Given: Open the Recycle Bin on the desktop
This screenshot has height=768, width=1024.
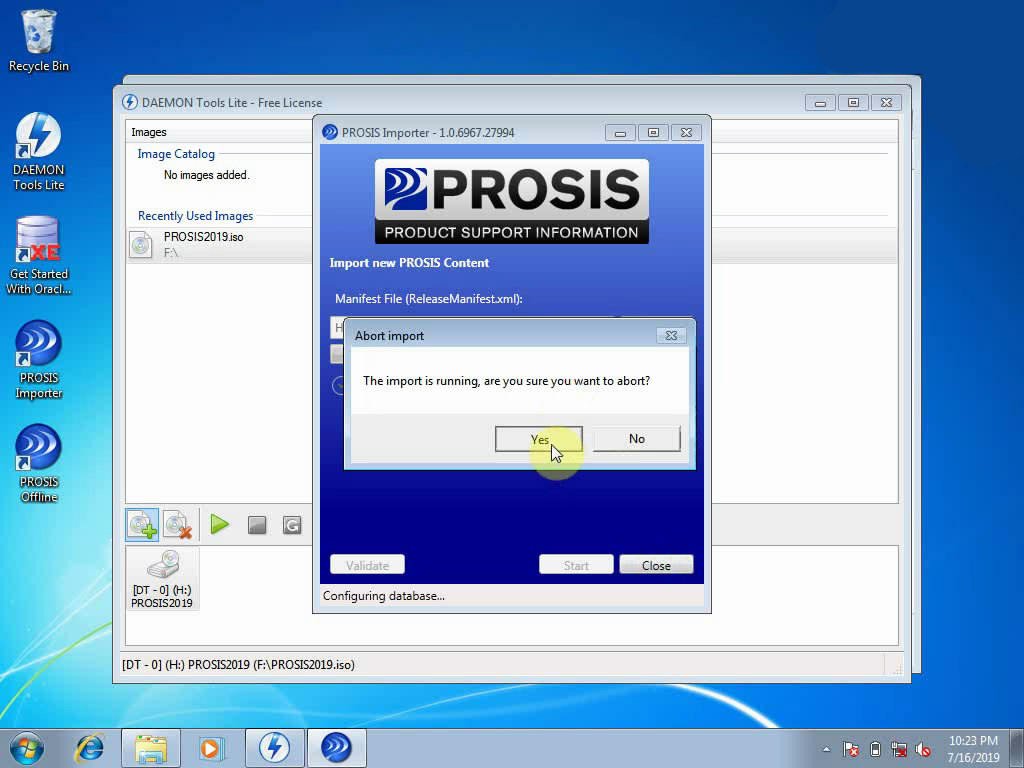Looking at the screenshot, I should [x=39, y=41].
